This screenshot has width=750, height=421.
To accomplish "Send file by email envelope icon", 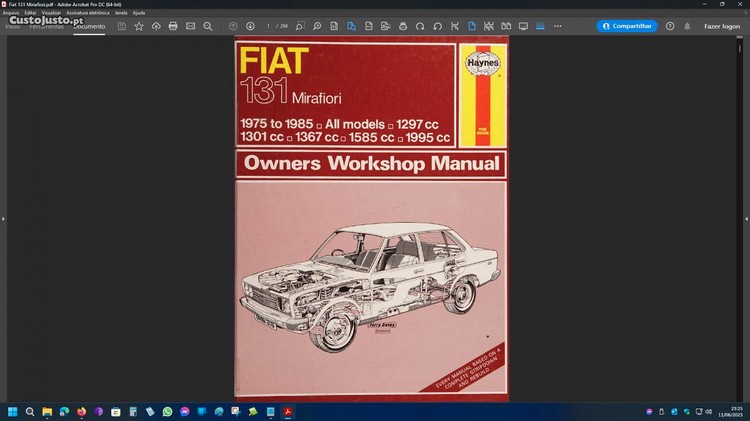I will tap(190, 26).
